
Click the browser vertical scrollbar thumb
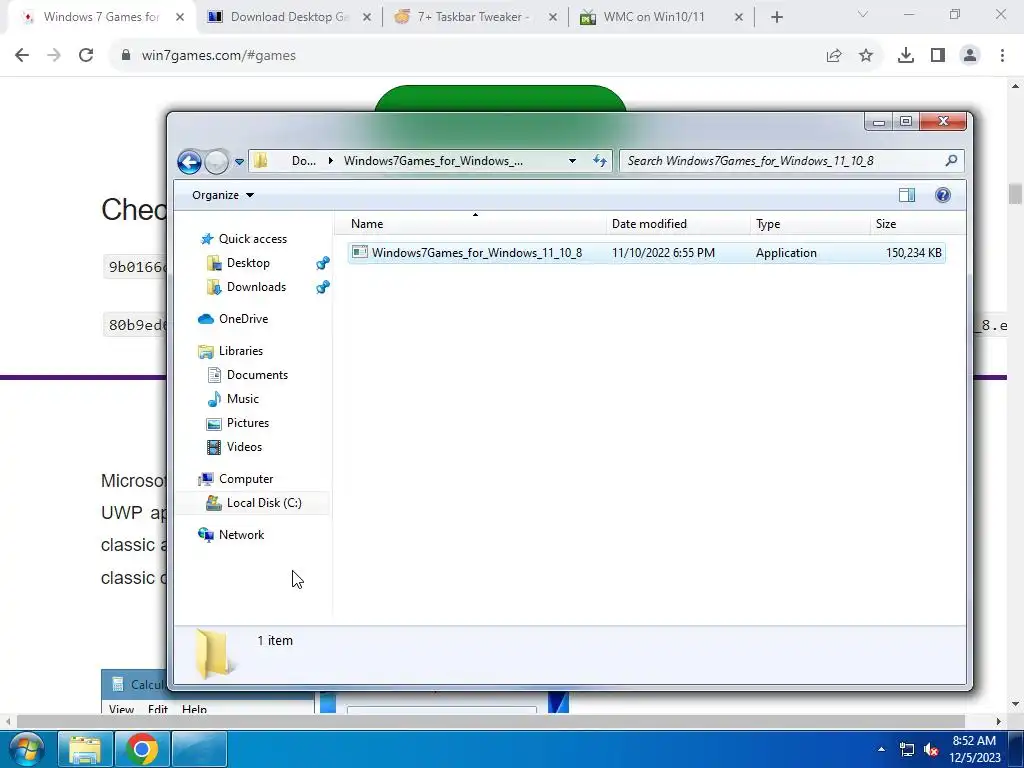tap(1015, 194)
